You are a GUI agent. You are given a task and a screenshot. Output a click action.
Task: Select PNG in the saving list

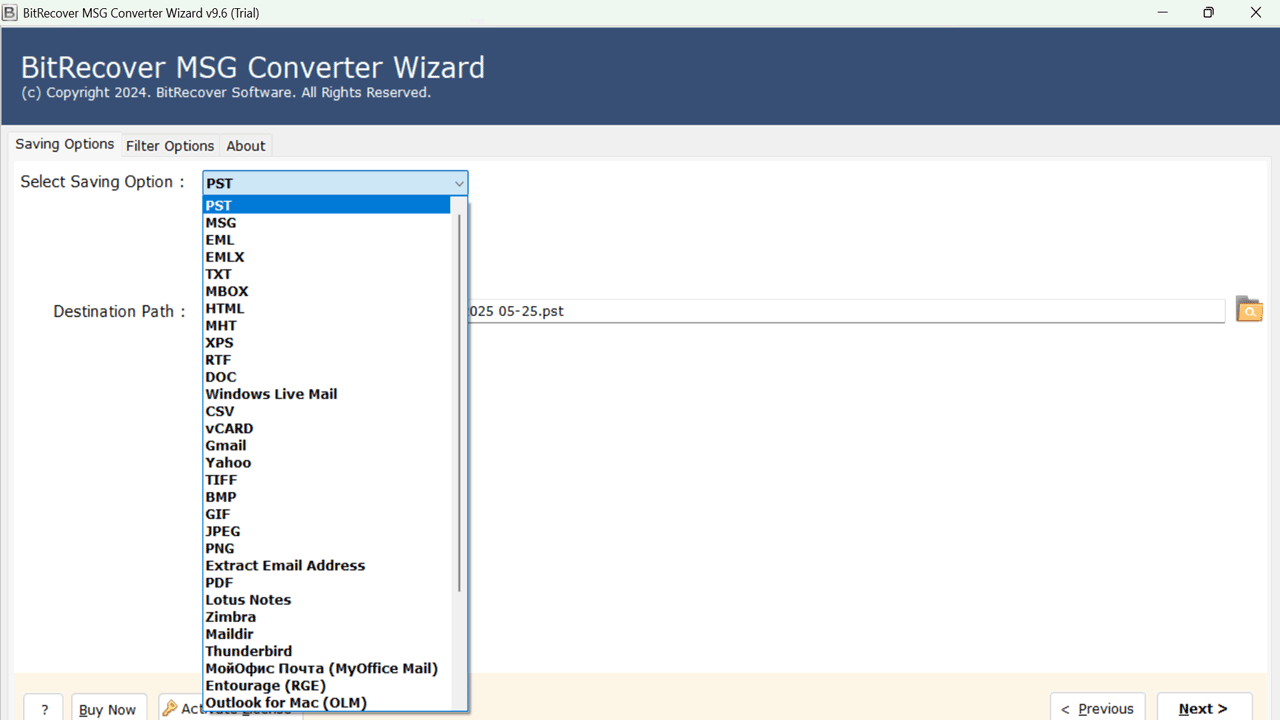pos(327,548)
